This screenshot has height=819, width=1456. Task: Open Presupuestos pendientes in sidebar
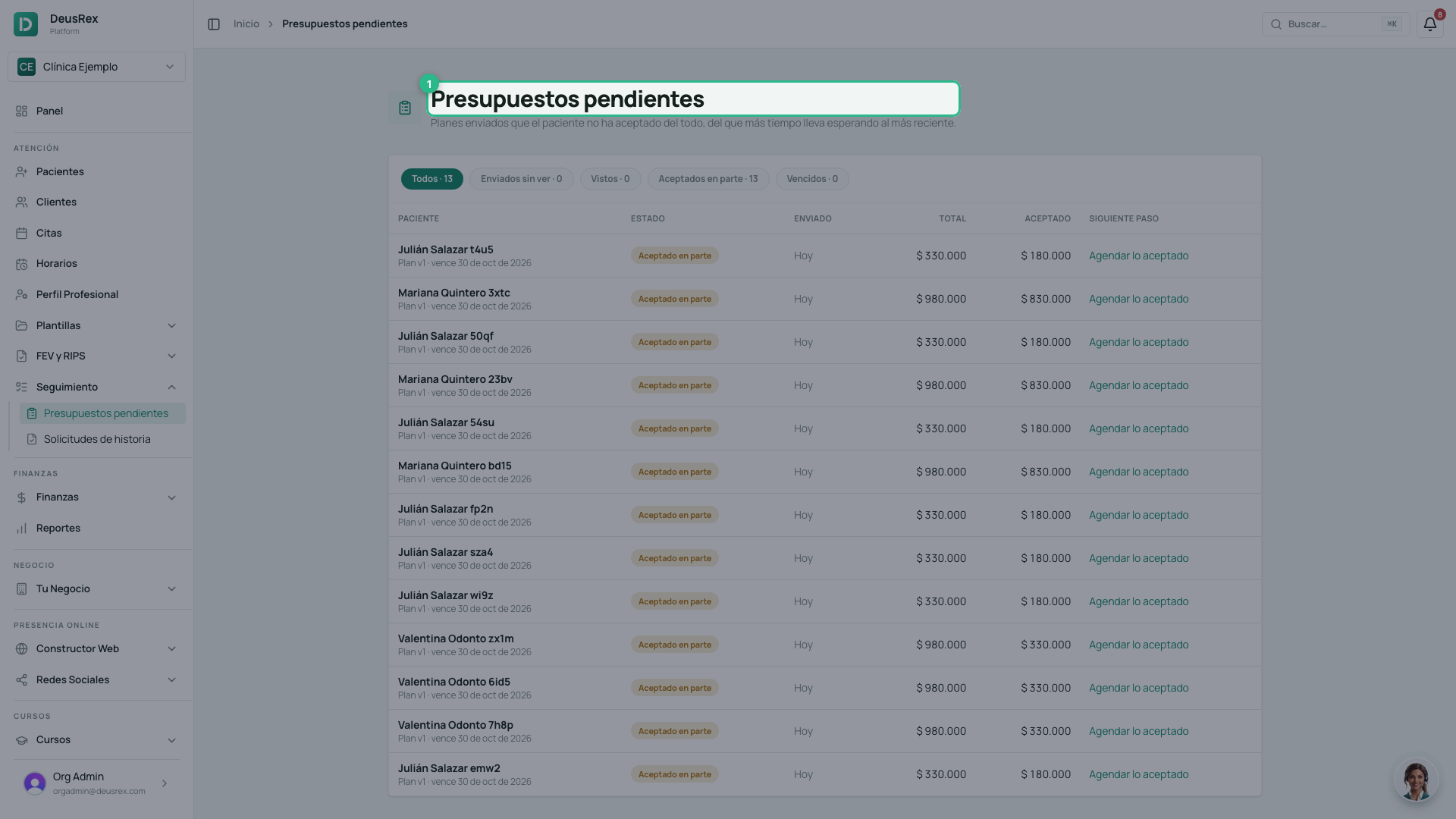click(102, 413)
